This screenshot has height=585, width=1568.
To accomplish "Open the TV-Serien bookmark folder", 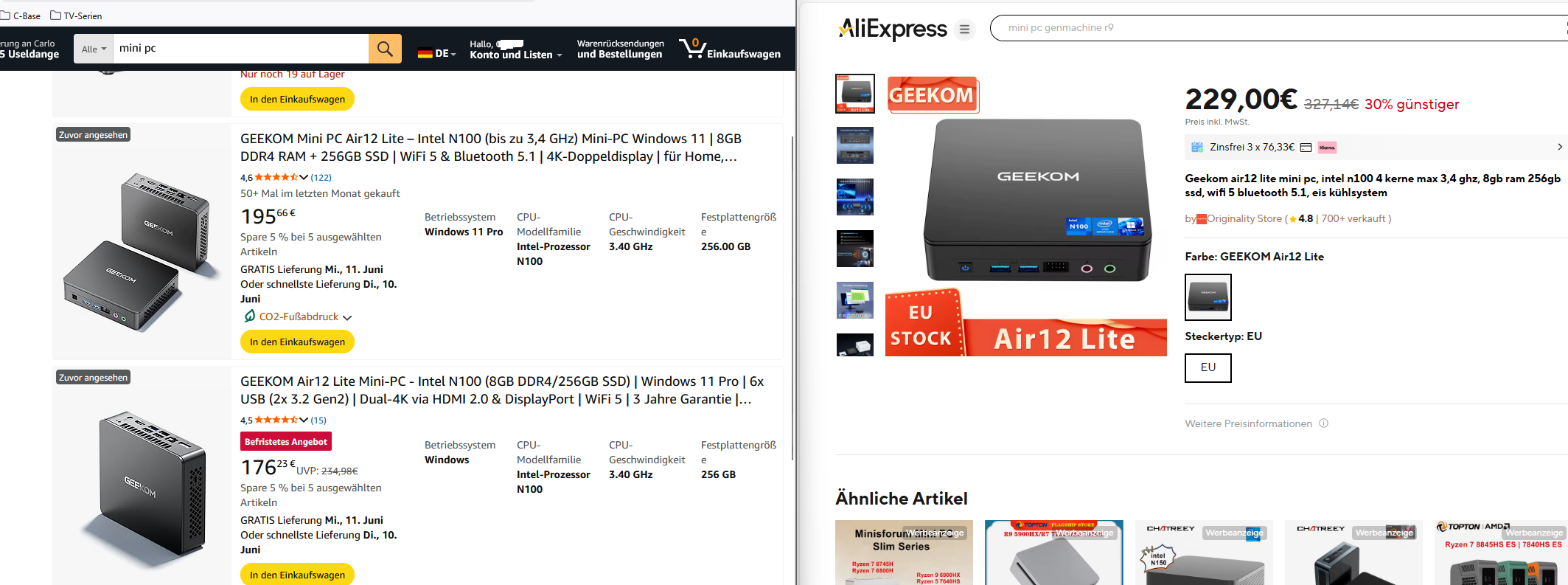I will pyautogui.click(x=76, y=15).
